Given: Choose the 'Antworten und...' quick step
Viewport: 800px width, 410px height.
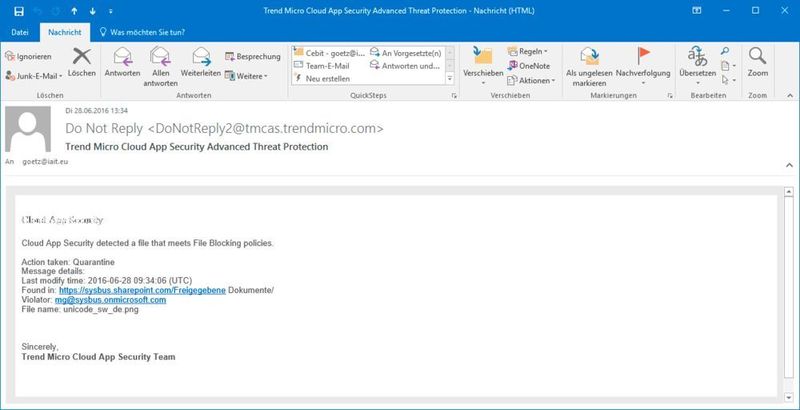Looking at the screenshot, I should 405,66.
